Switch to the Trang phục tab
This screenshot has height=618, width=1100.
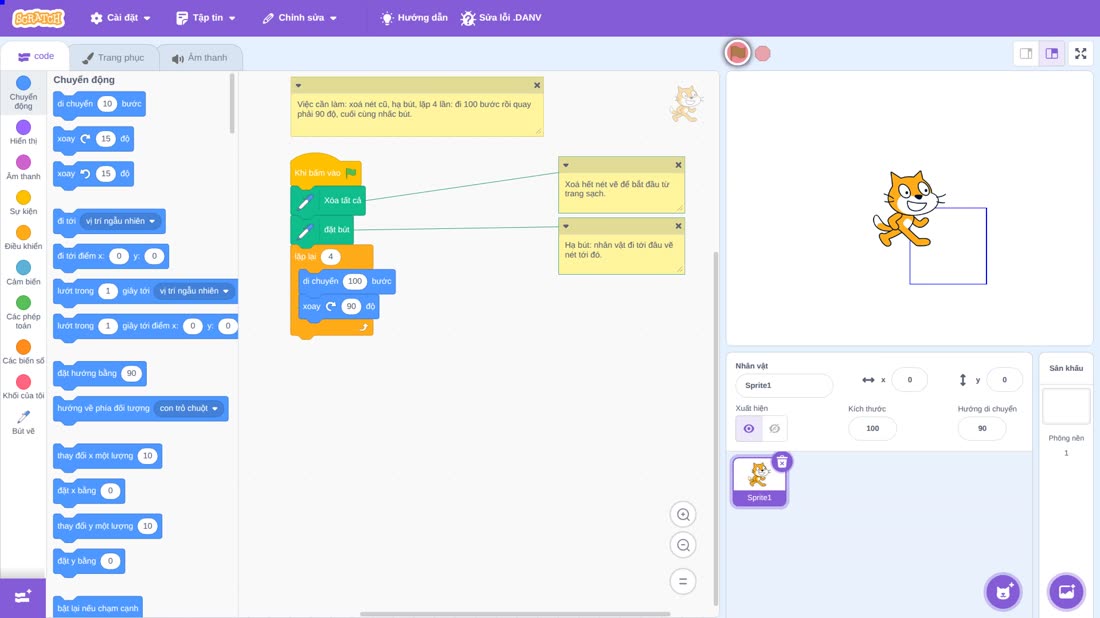114,58
